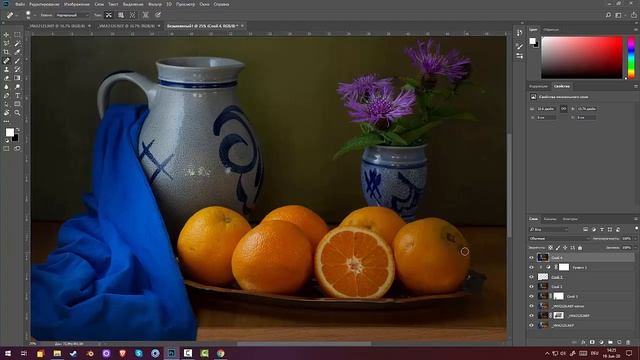Screen dimensions: 640x360
Task: Toggle eye of the white-thumbnail layer
Action: click(531, 277)
